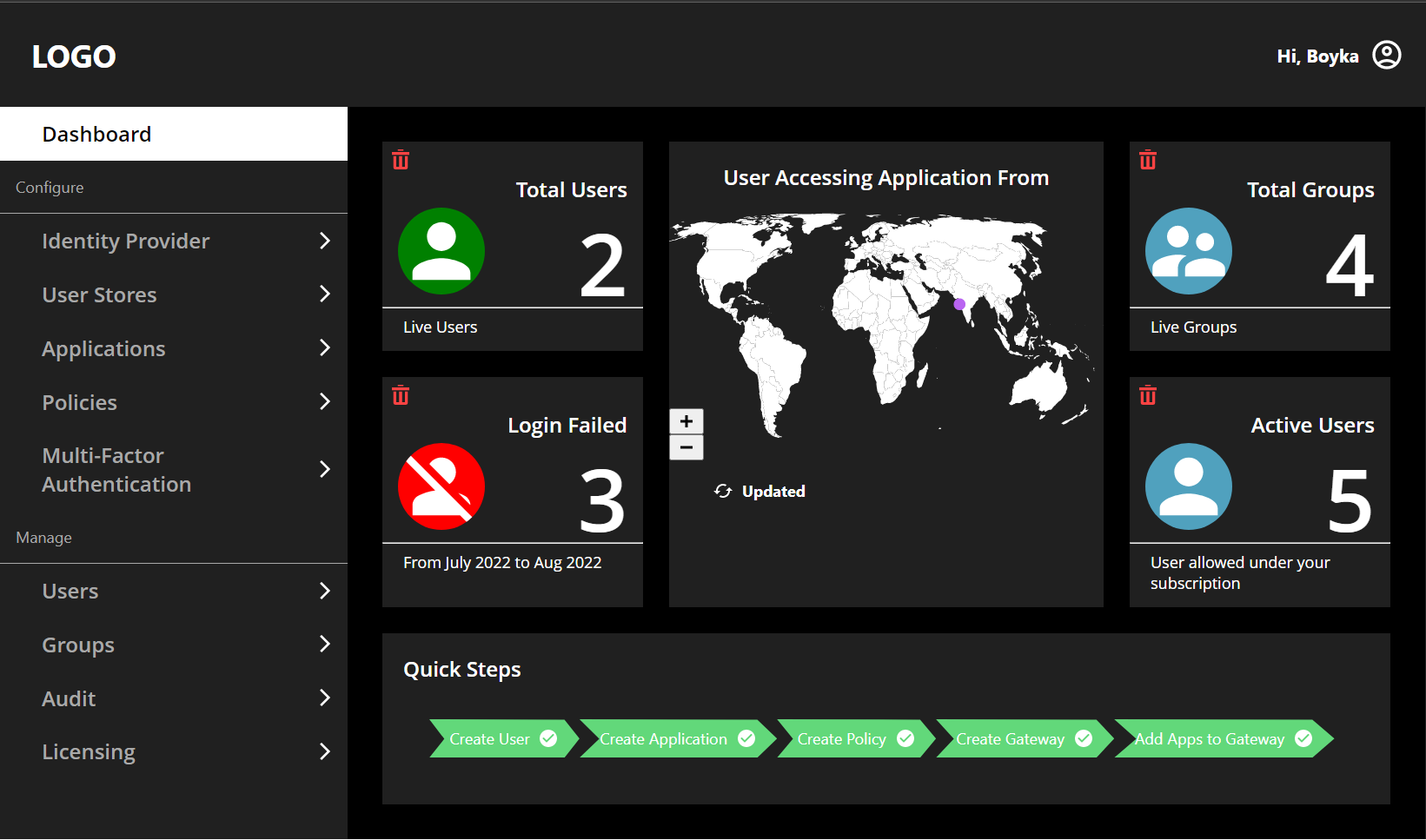Remove the Login Failed widget
This screenshot has width=1426, height=840.
pos(401,395)
